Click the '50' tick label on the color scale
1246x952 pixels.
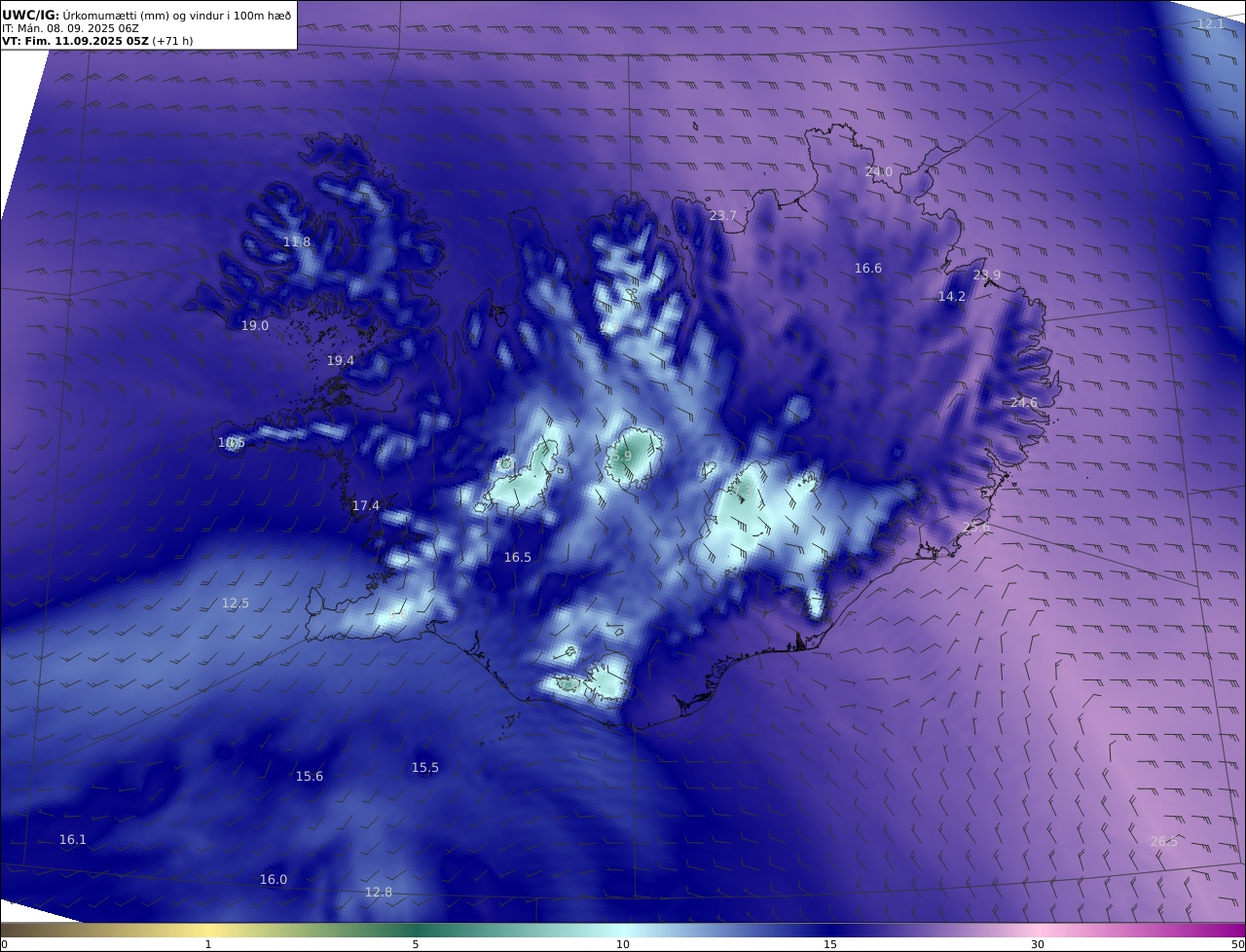1238,944
